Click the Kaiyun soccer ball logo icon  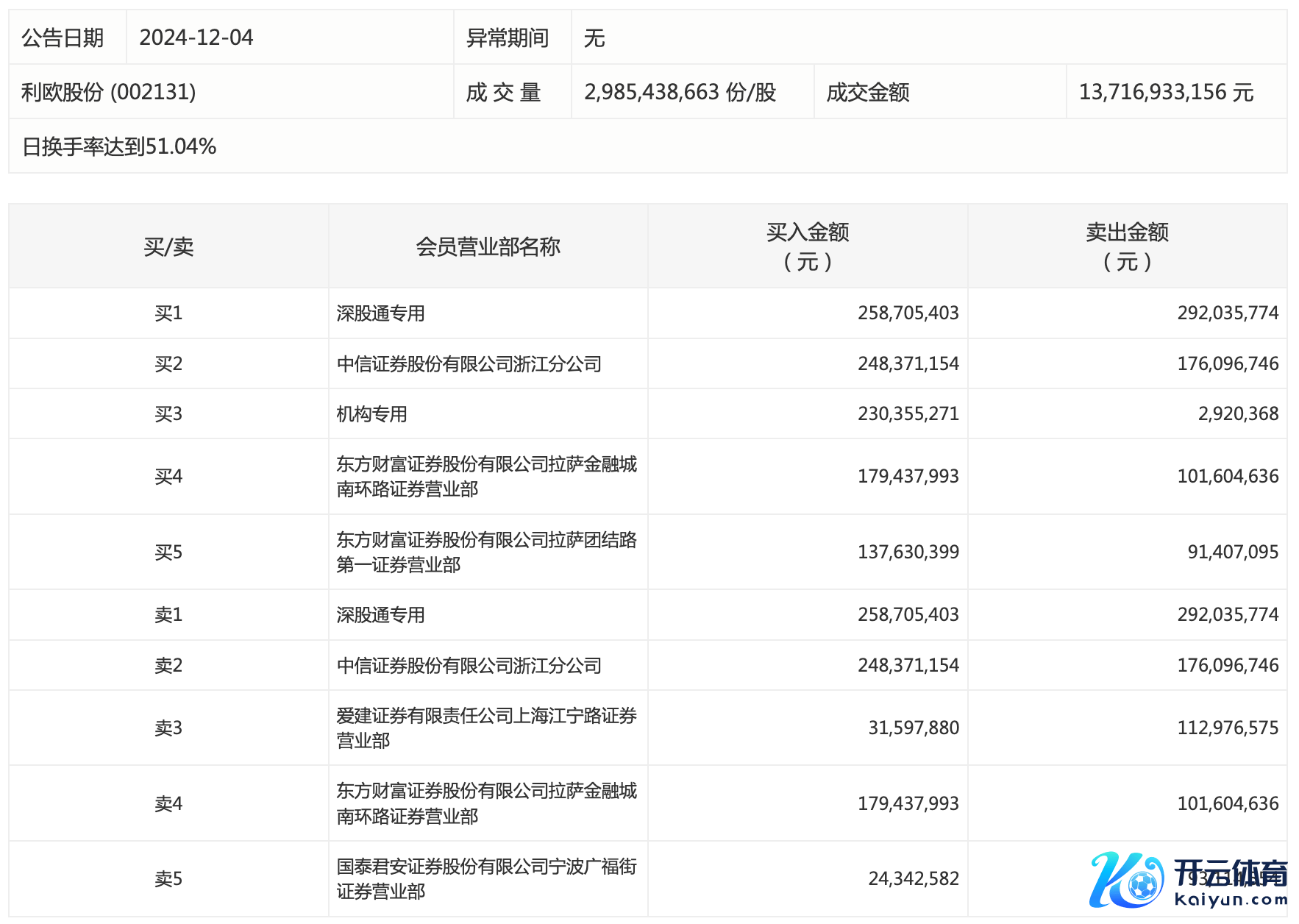1126,880
